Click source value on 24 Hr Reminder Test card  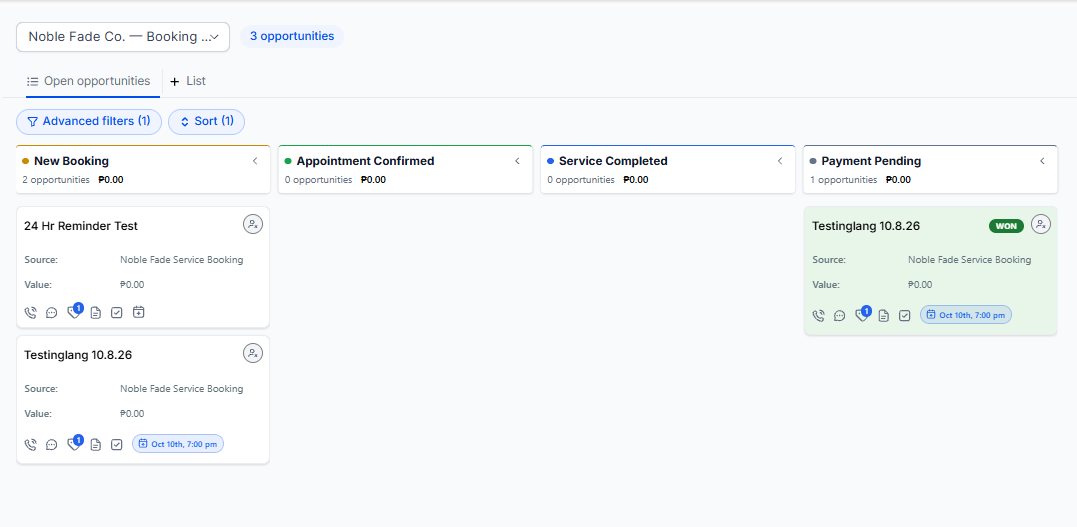(181, 260)
